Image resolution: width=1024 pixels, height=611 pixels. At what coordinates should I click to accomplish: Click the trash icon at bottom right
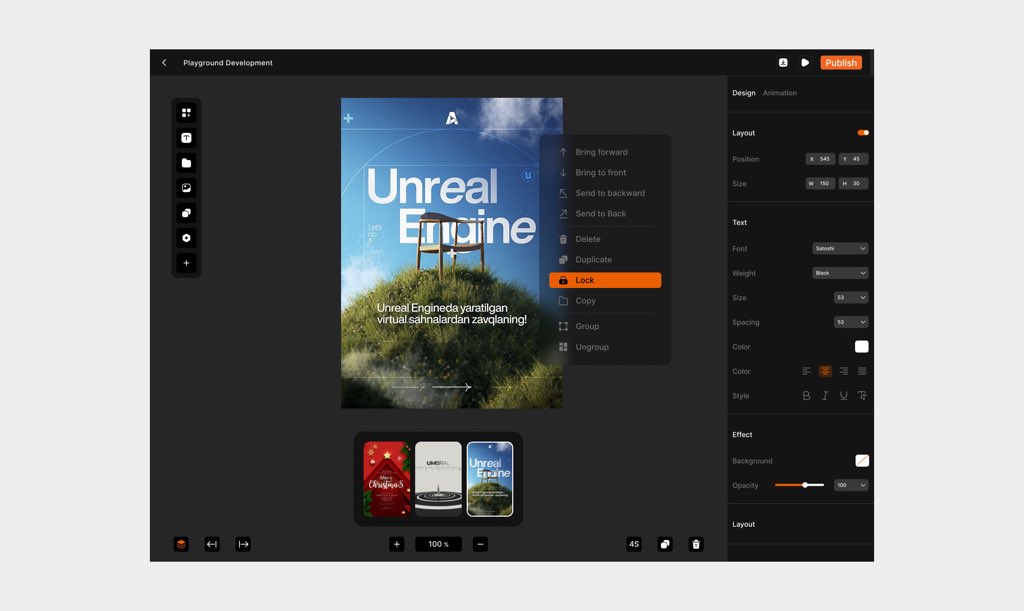pos(696,544)
